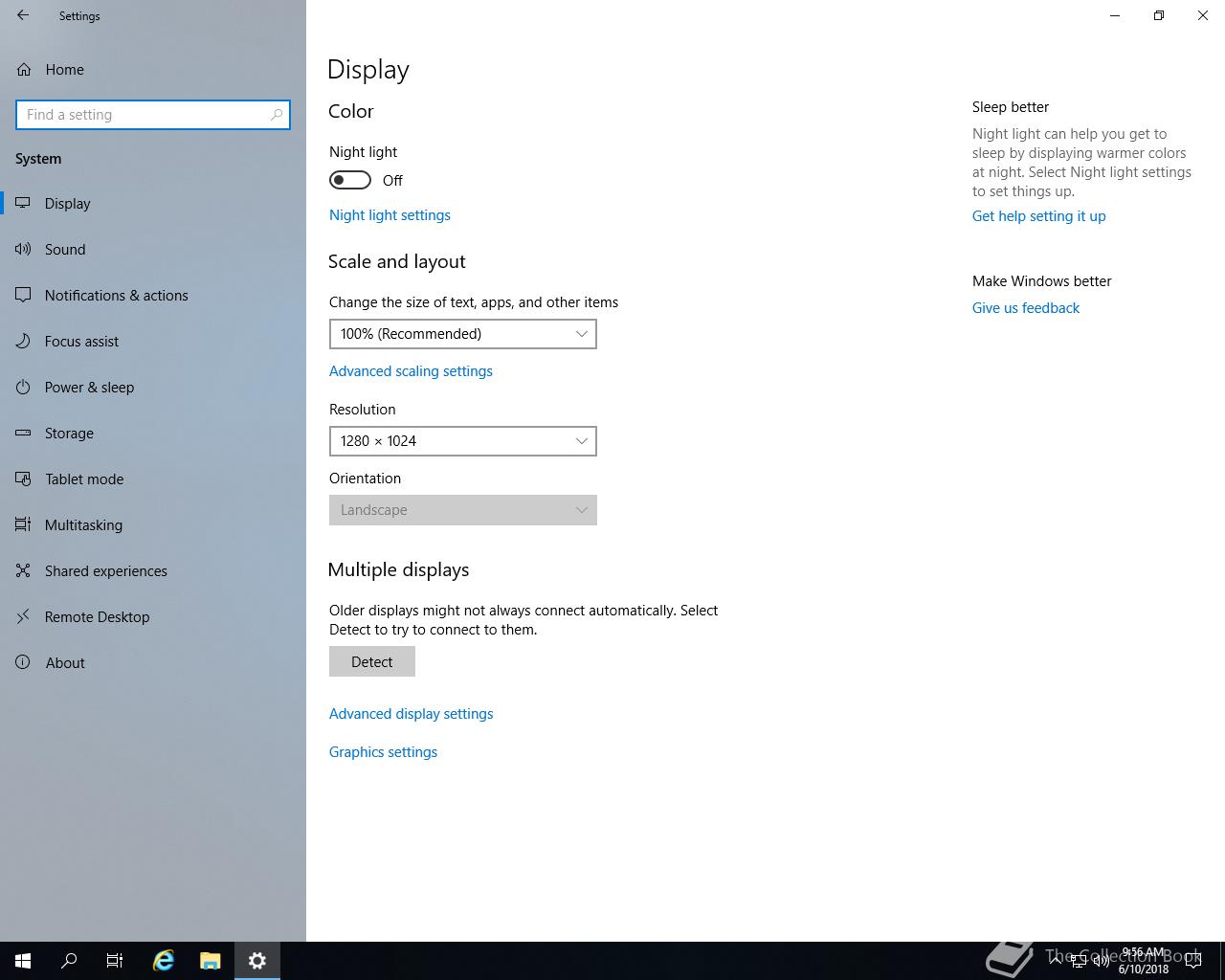Image resolution: width=1225 pixels, height=980 pixels.
Task: Open Action Center notification icon
Action: pos(1192,961)
